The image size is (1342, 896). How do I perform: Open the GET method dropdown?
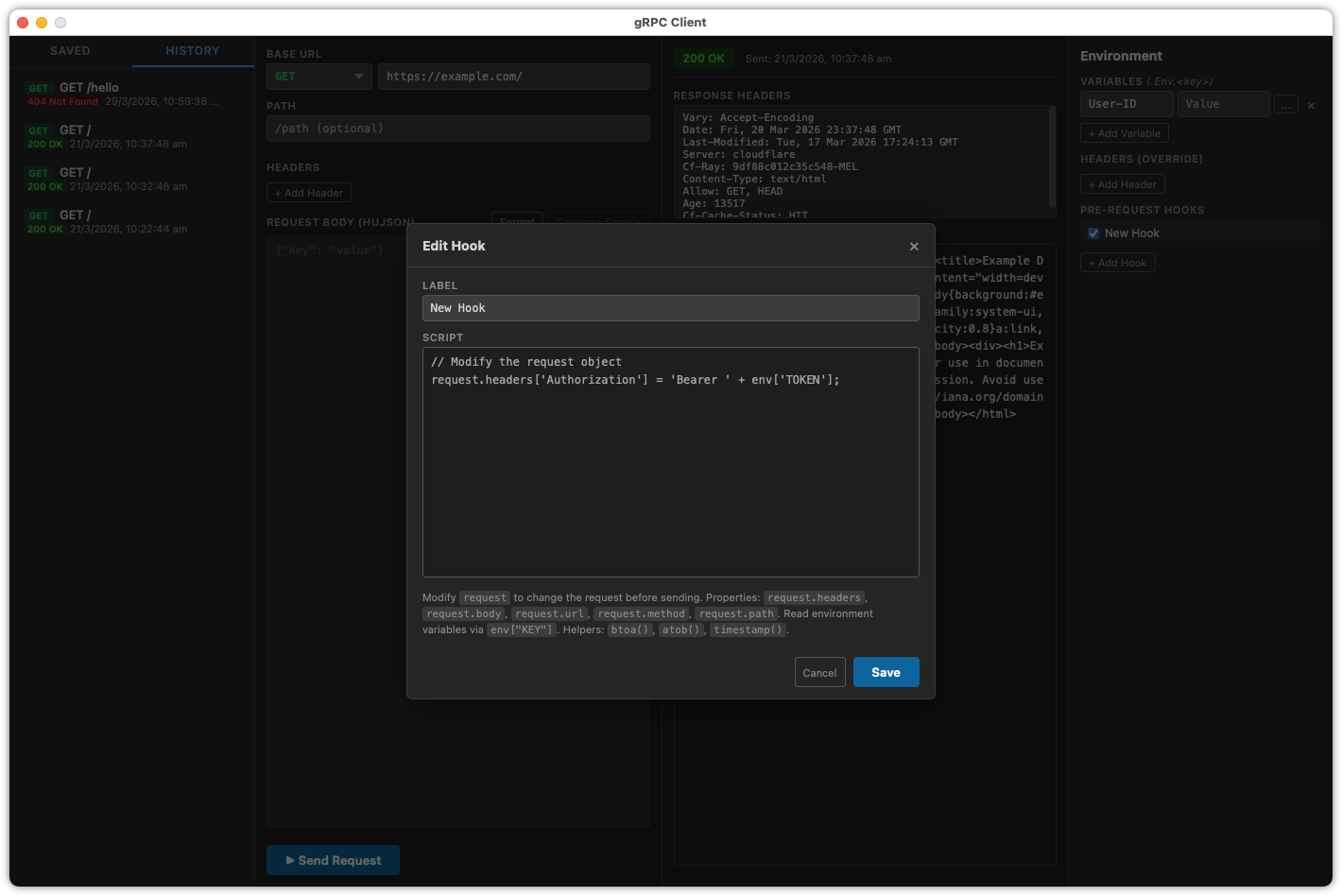(319, 77)
